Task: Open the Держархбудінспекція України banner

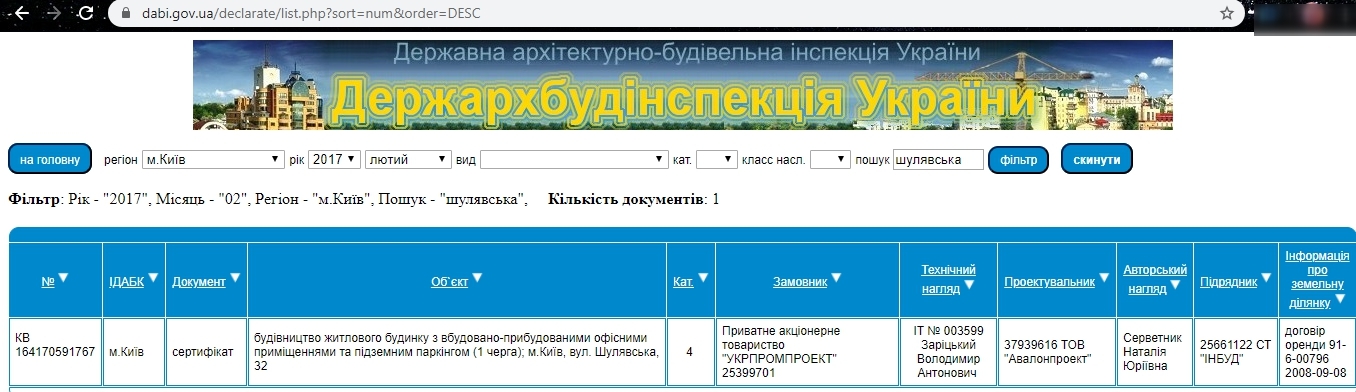Action: (682, 85)
